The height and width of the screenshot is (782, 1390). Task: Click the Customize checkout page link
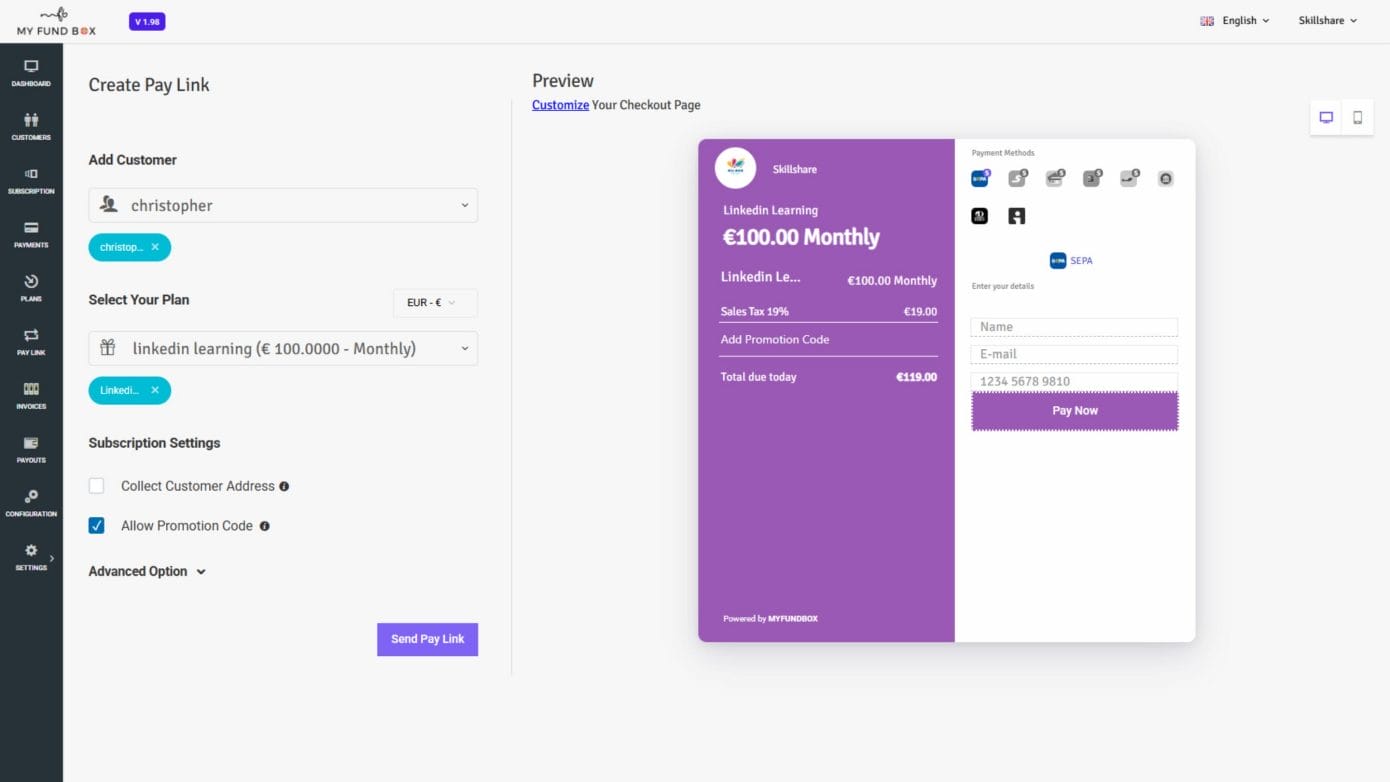pos(560,105)
